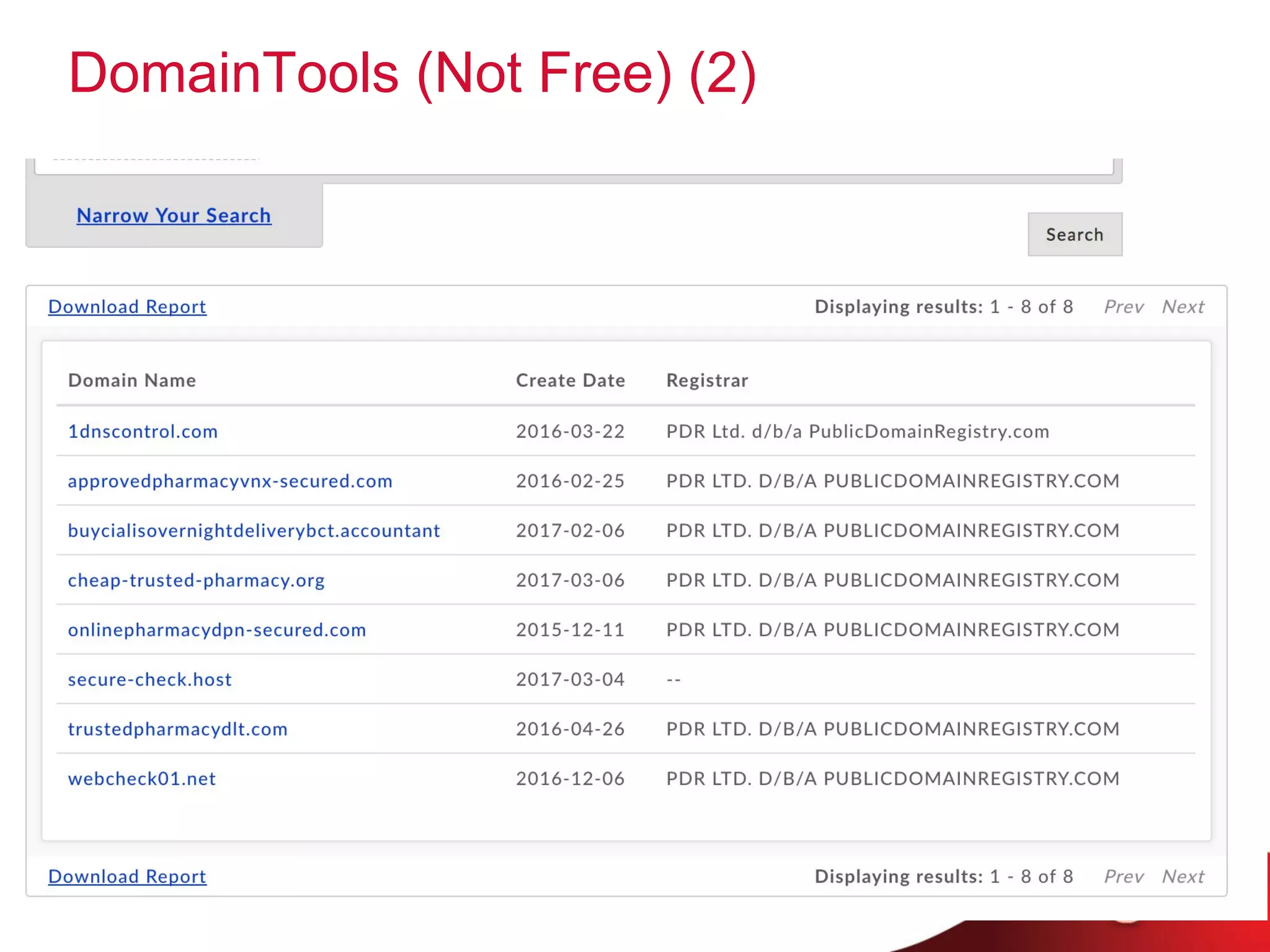Screen dimensions: 1270x952
Task: Click the registrar for trustedpharmacydlt.com
Action: pos(893,729)
